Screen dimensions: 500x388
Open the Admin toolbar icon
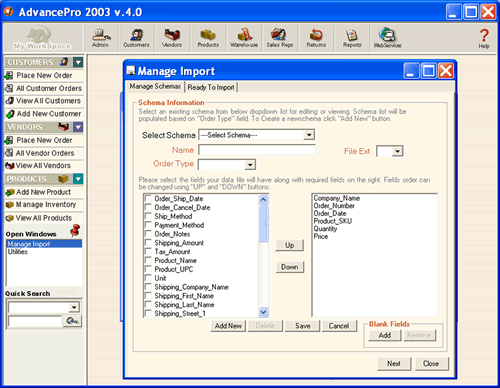[x=101, y=38]
